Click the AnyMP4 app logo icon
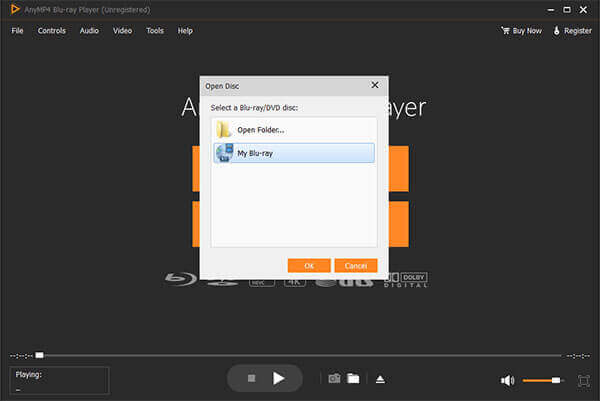Viewport: 600px width, 401px height. click(x=15, y=9)
